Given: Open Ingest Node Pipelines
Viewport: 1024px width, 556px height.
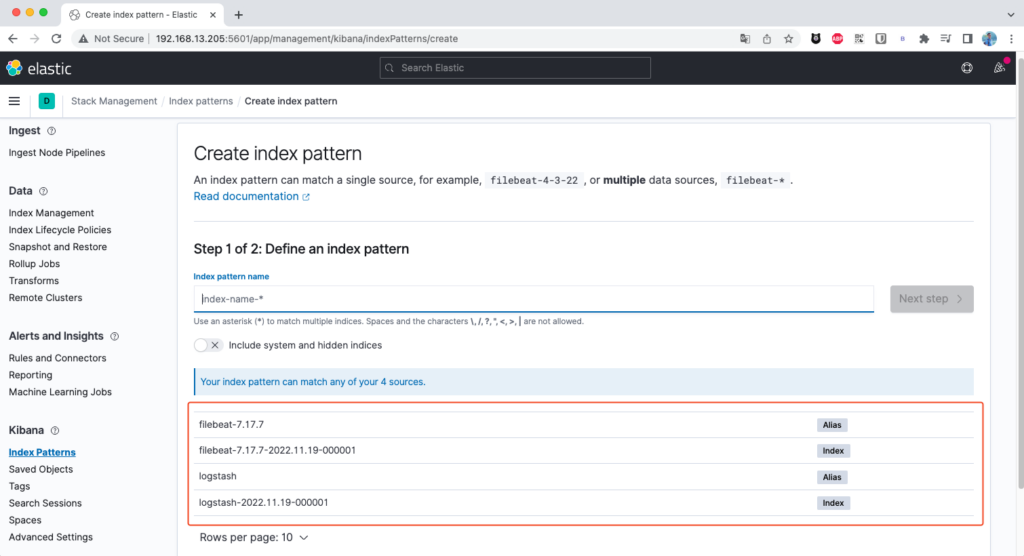Looking at the screenshot, I should (57, 153).
